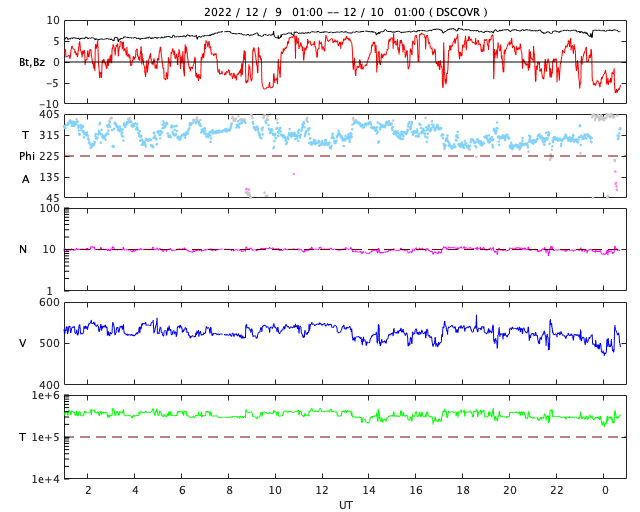Click the 'DSCOVR' label in the title
Viewport: 640px width, 512px height.
click(458, 12)
